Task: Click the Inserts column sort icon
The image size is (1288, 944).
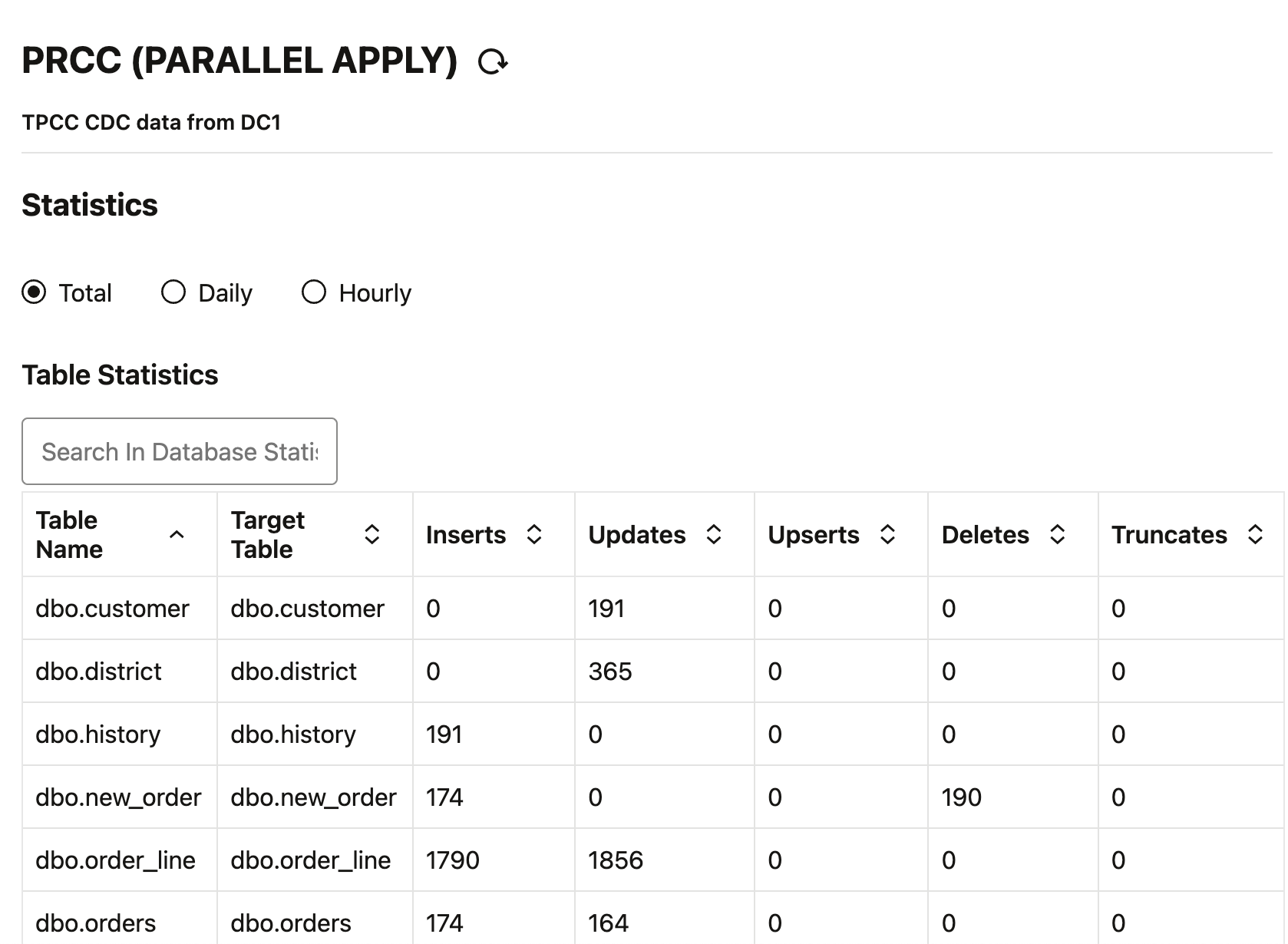Action: click(x=534, y=535)
